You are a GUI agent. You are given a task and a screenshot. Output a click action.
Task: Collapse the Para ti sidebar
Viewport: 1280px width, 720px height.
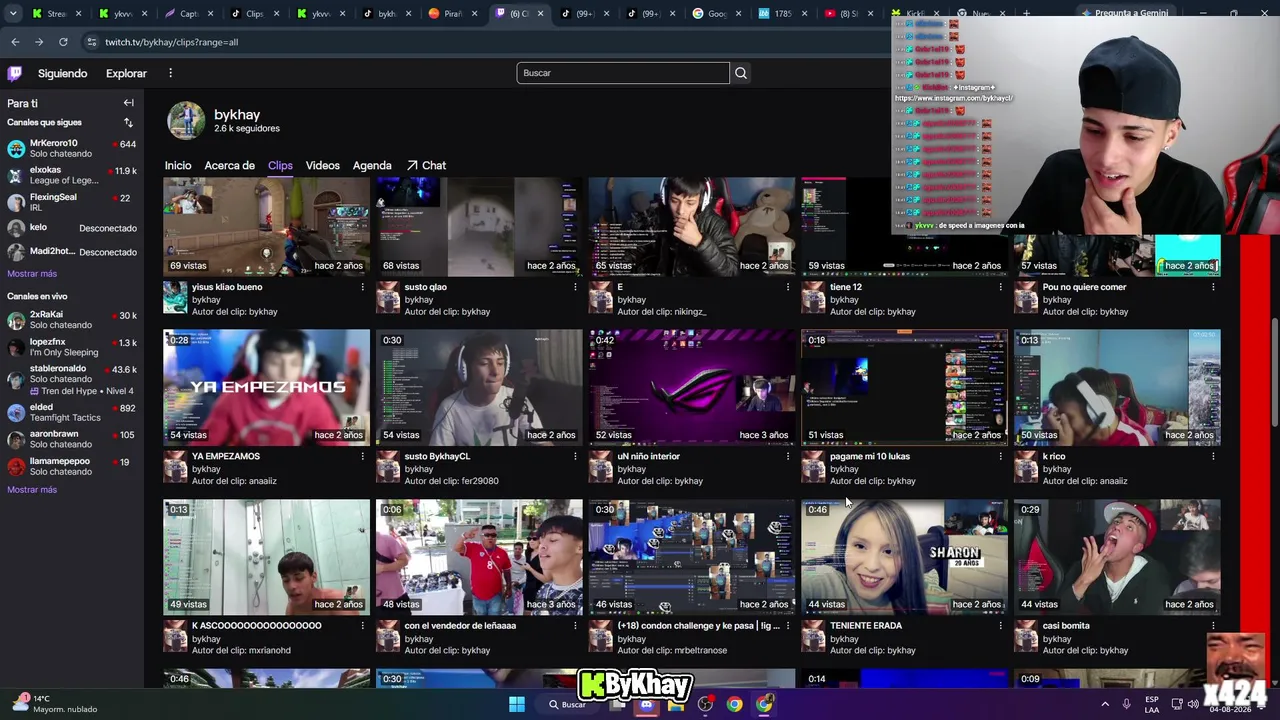[x=128, y=103]
